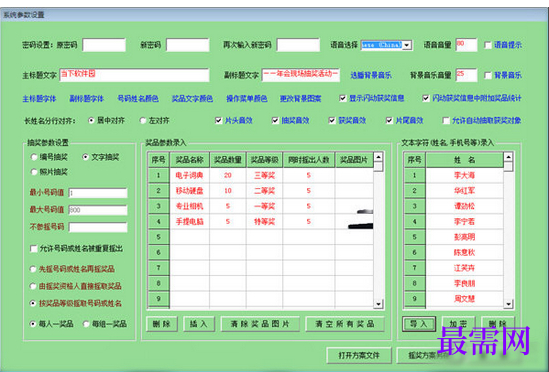Toggle the 获奖音效 checkbox

coord(332,120)
